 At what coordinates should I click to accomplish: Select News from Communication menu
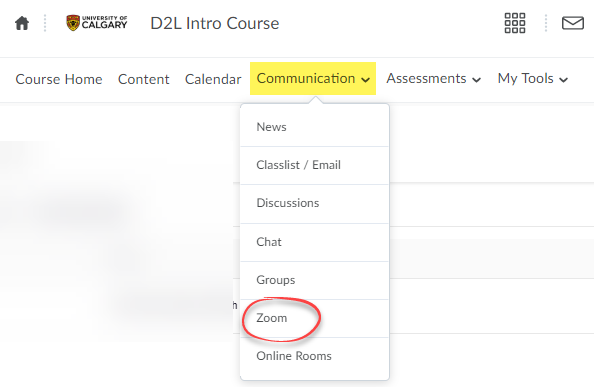314,127
